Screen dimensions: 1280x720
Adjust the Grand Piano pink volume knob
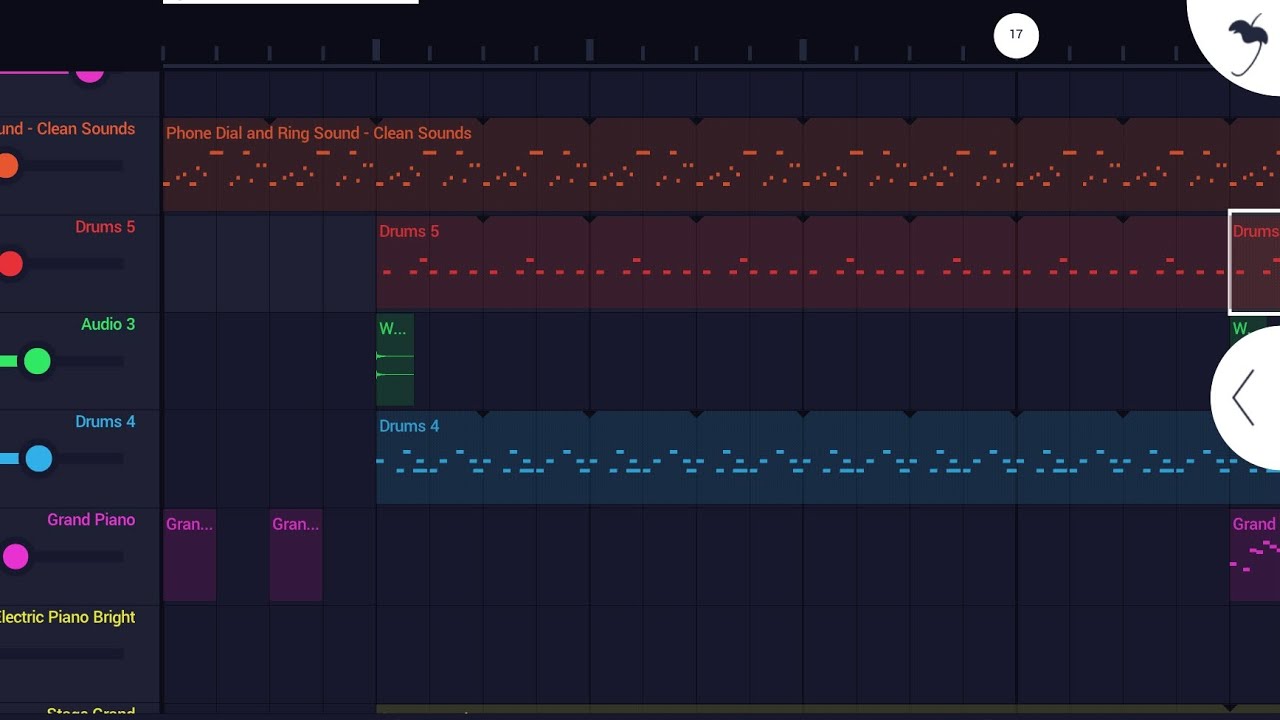pos(16,557)
